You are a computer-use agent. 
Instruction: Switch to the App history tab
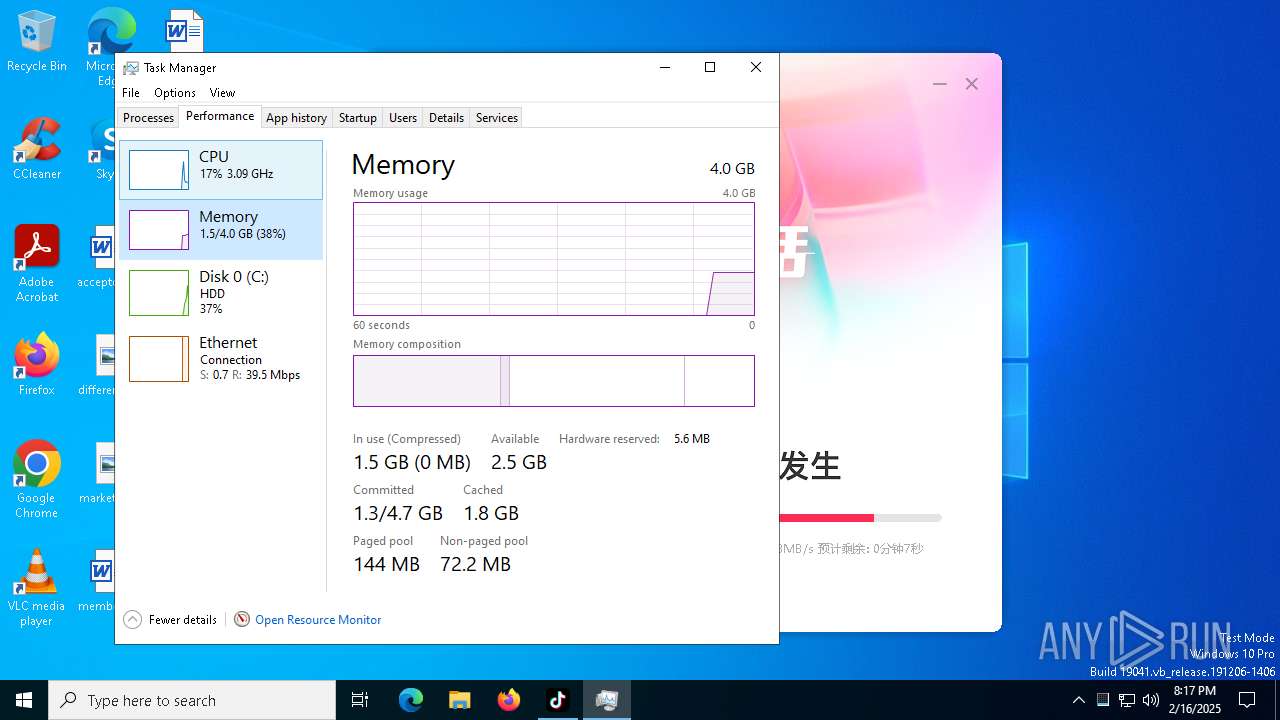[x=296, y=118]
